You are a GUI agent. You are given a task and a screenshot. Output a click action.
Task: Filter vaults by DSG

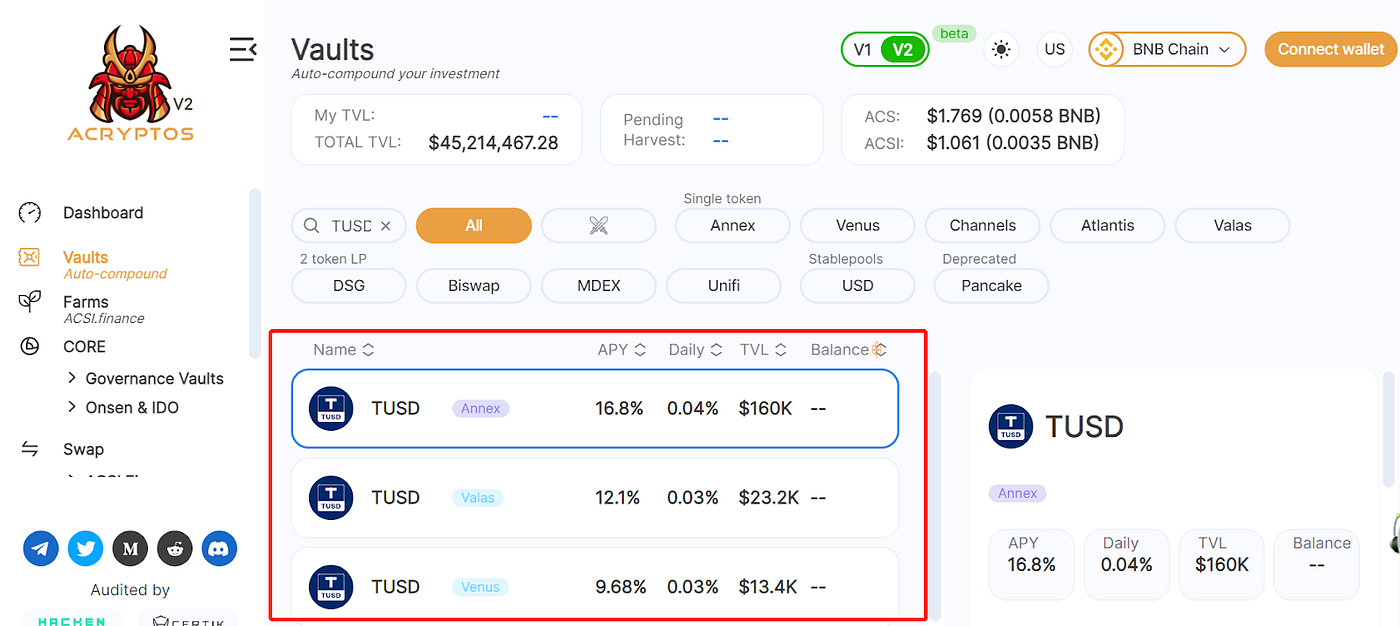[x=349, y=286]
